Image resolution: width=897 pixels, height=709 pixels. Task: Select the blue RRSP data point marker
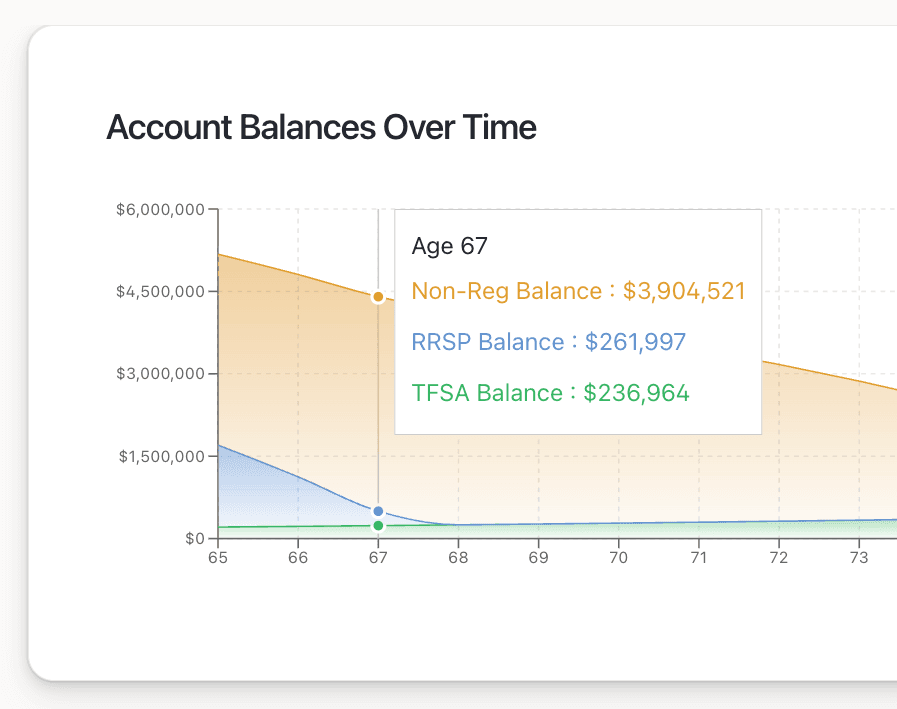pos(378,510)
